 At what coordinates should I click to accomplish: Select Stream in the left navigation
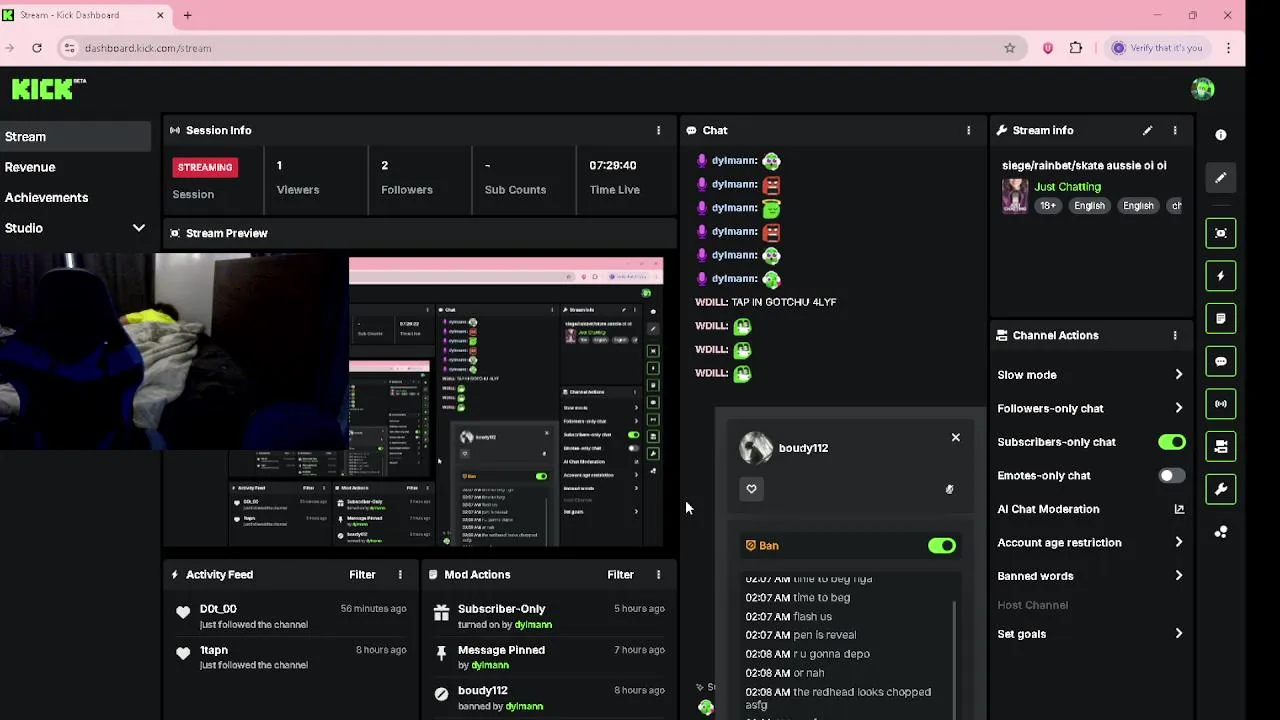(x=75, y=137)
